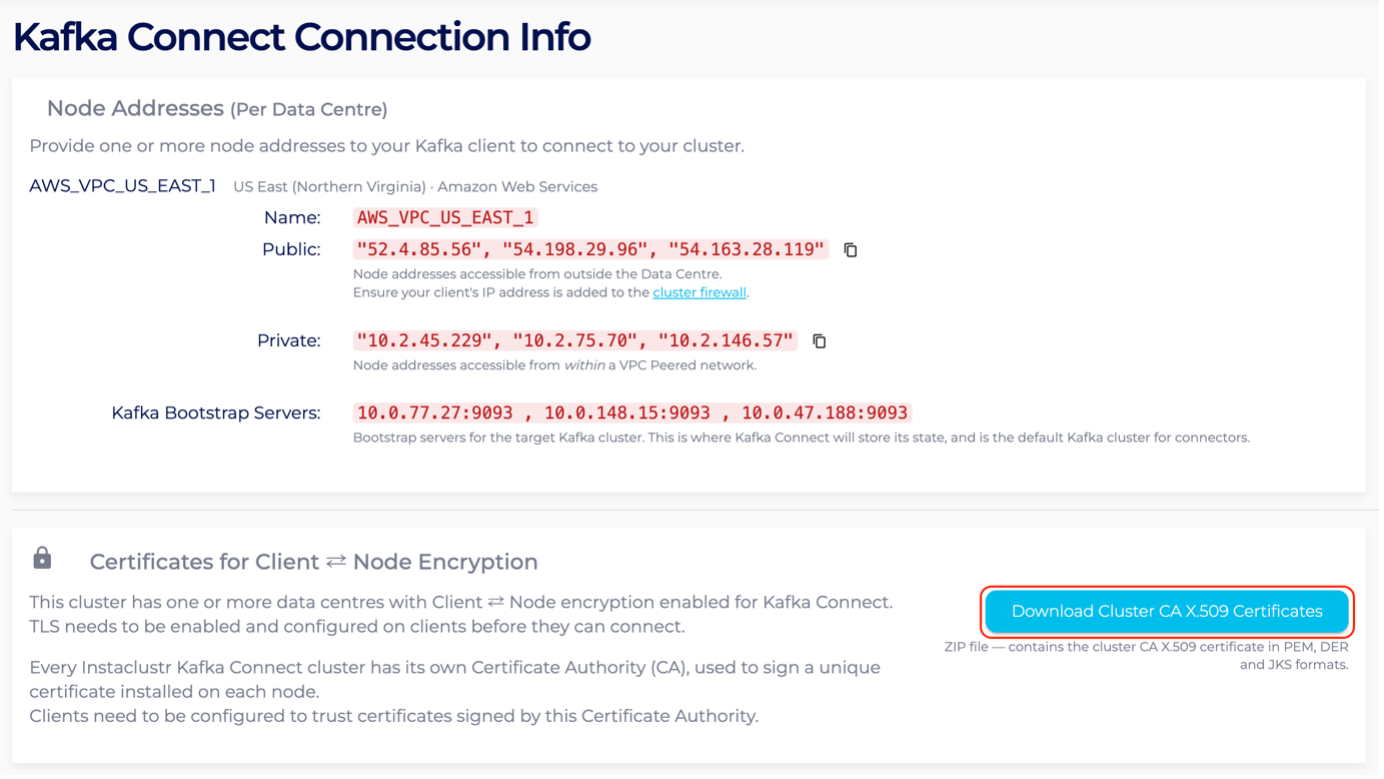Click the Public label

pos(291,250)
